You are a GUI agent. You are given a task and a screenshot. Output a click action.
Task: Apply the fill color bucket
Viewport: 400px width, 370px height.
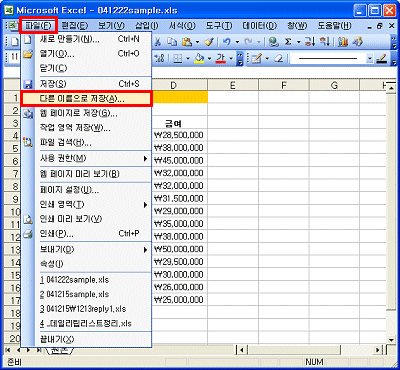coord(199,59)
